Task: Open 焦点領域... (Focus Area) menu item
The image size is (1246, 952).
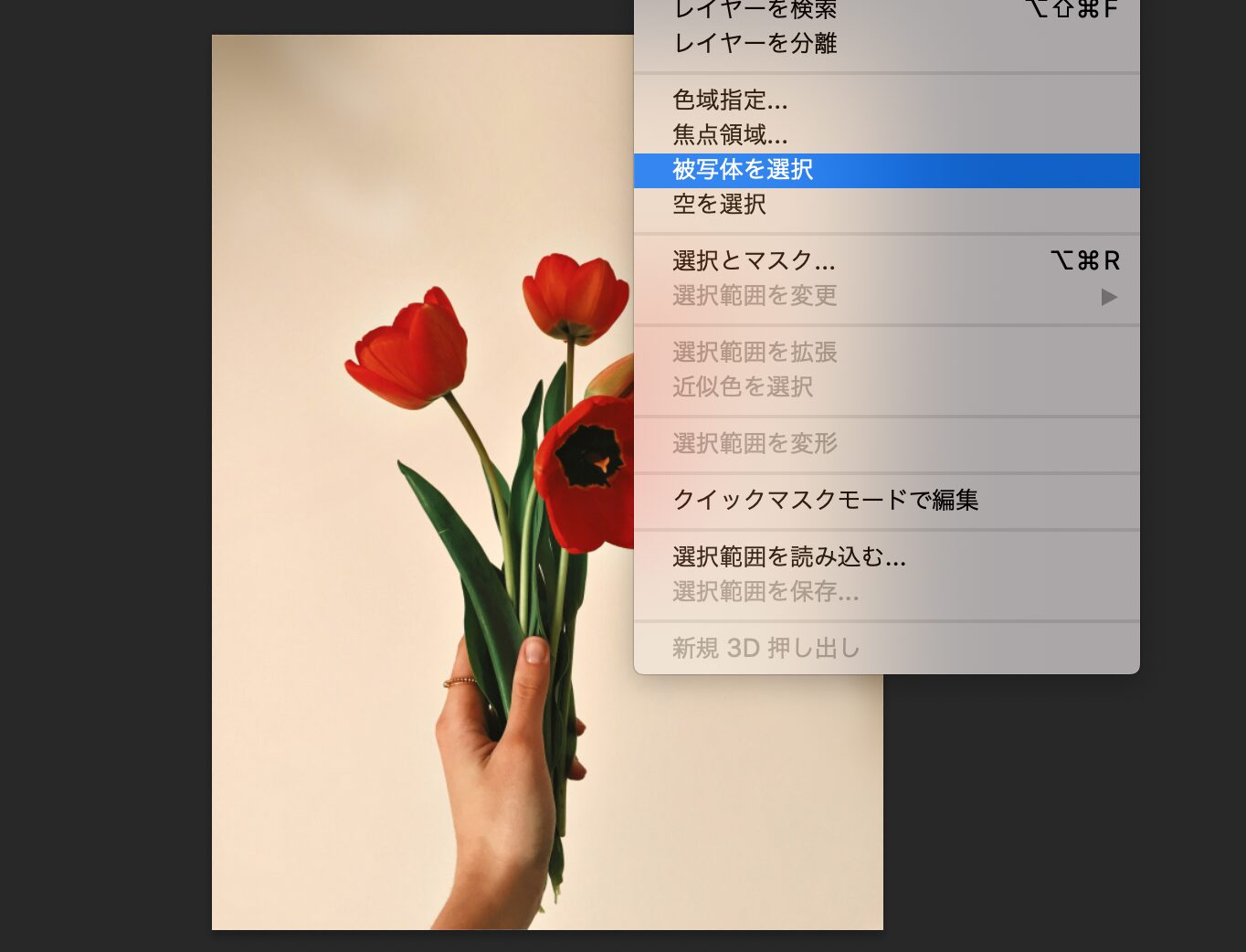Action: pos(729,135)
